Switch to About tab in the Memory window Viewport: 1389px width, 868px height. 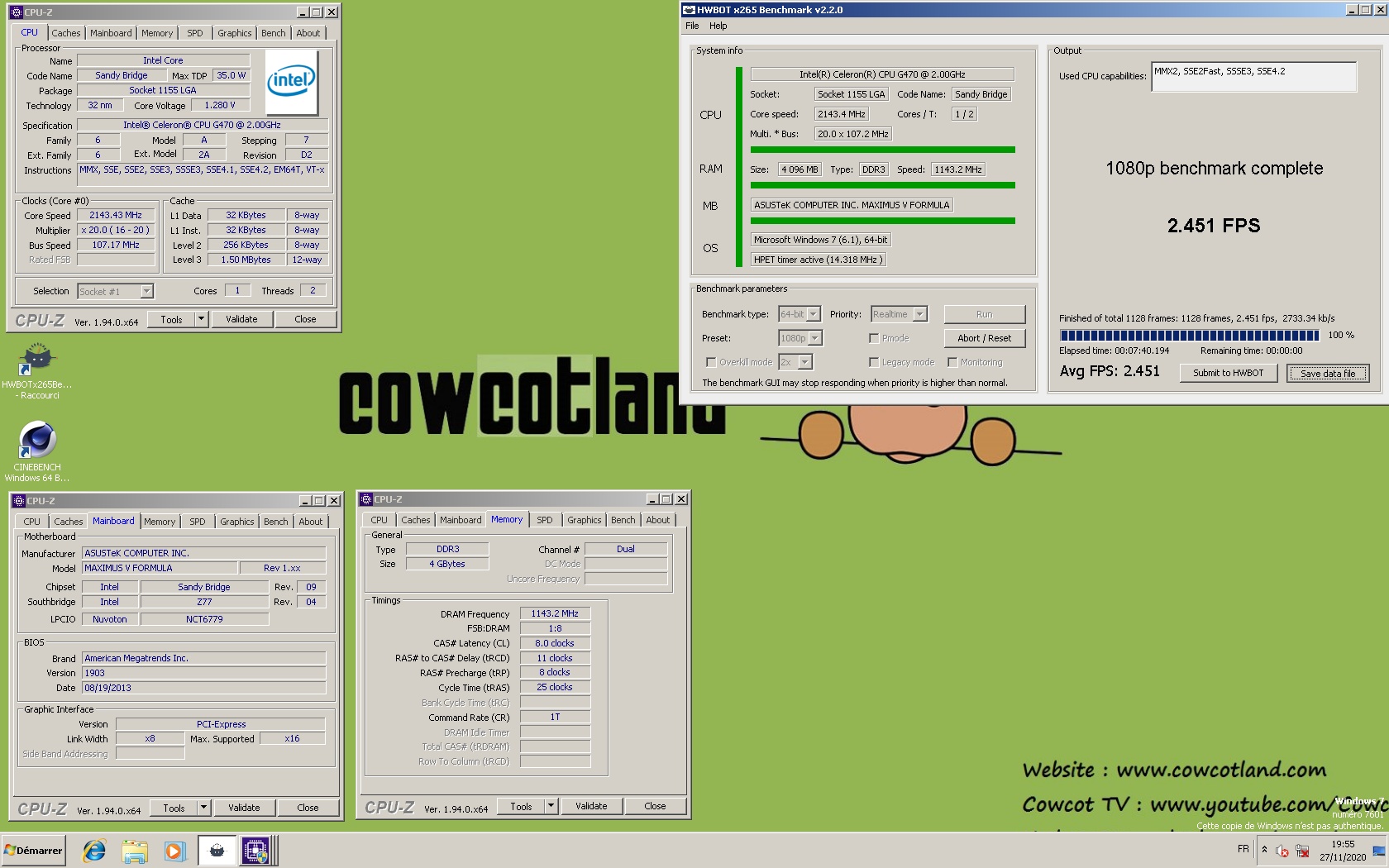658,520
